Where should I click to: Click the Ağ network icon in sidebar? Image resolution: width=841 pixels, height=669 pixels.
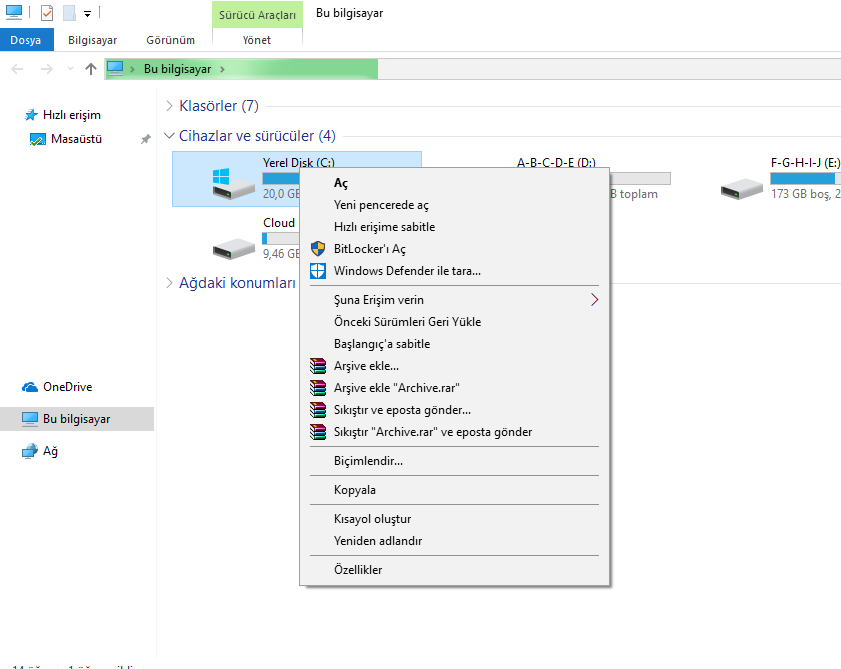coord(30,451)
